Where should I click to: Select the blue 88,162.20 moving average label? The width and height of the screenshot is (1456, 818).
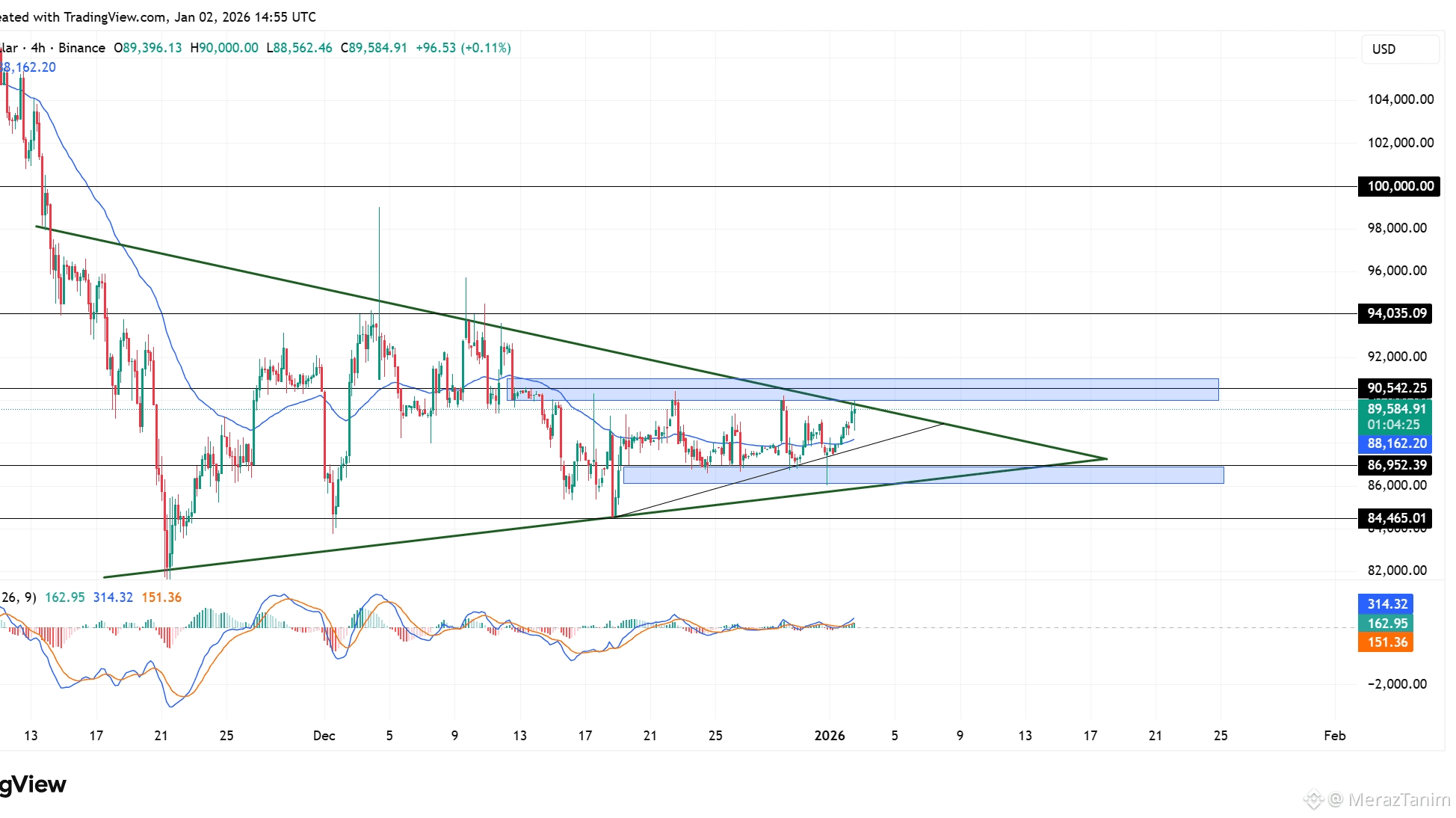(1395, 443)
